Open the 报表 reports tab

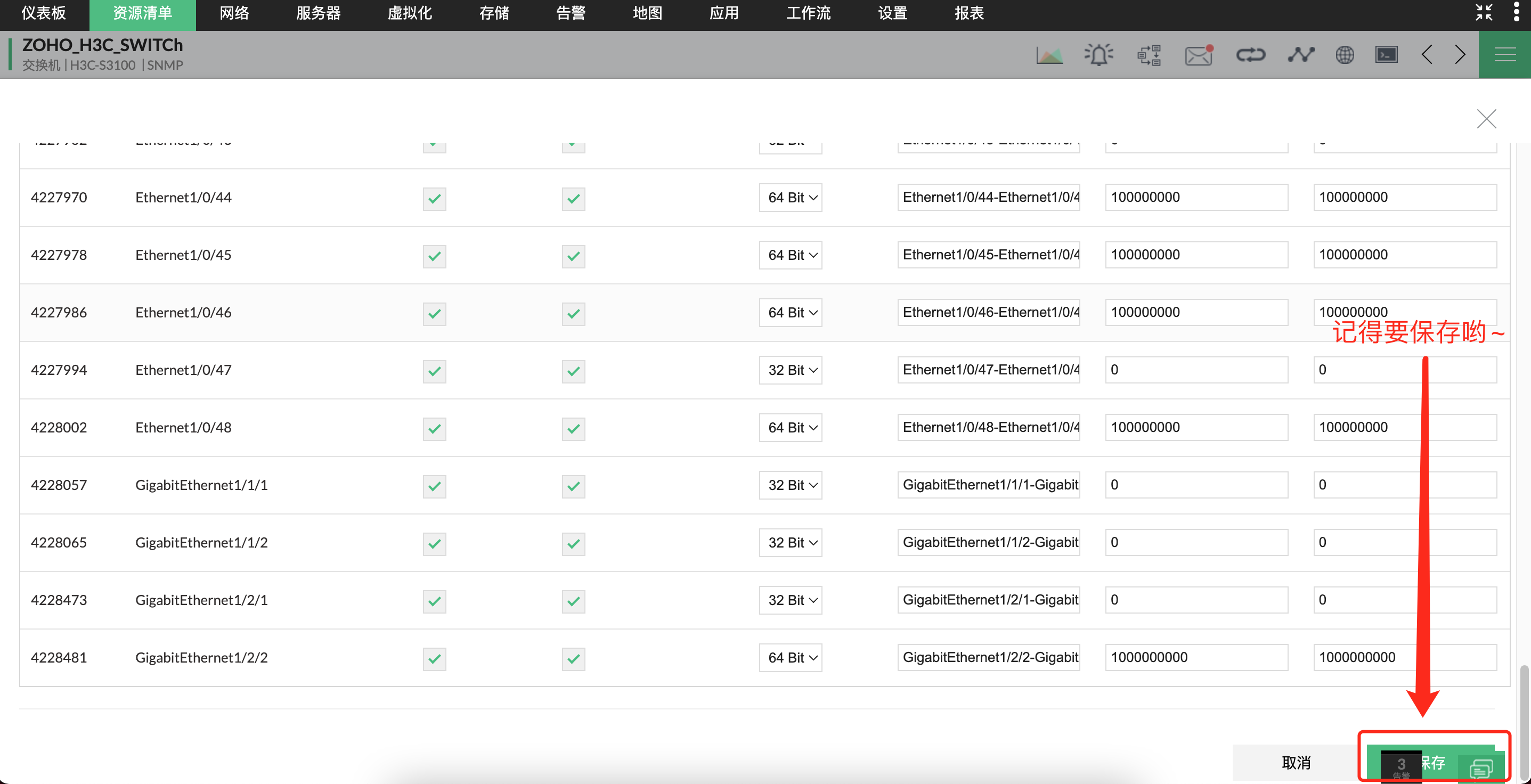coord(970,13)
